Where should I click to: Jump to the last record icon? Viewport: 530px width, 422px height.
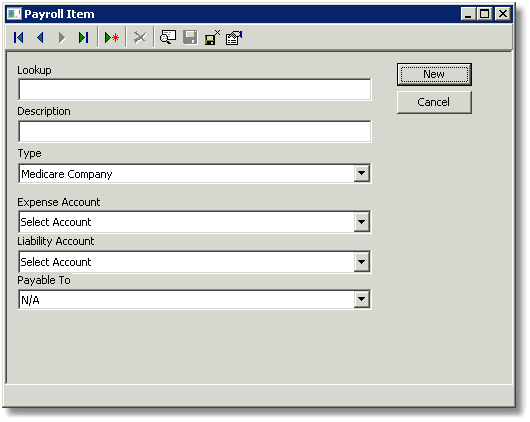83,38
